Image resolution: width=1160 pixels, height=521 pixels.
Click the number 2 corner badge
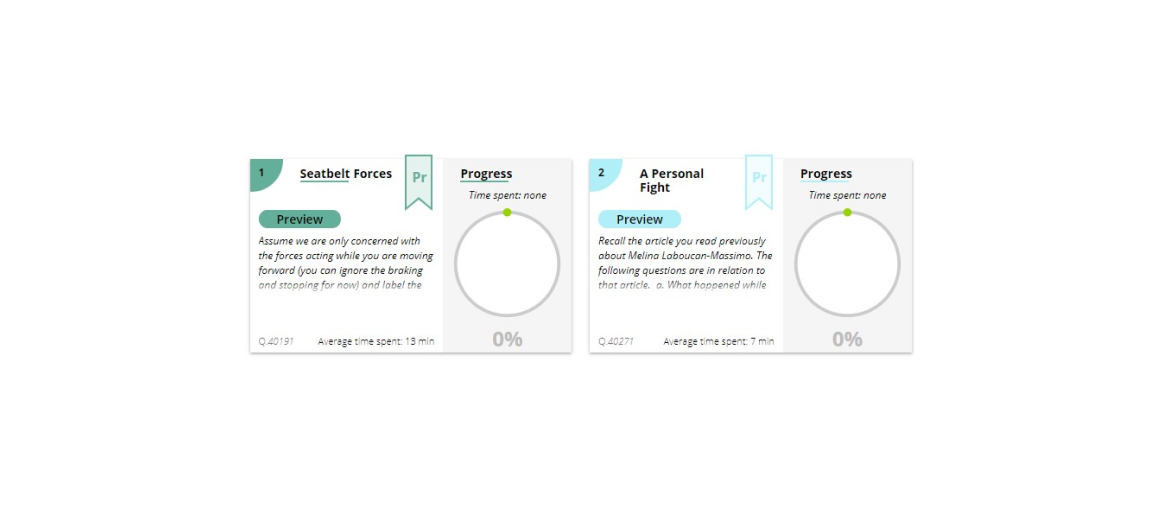click(x=604, y=174)
